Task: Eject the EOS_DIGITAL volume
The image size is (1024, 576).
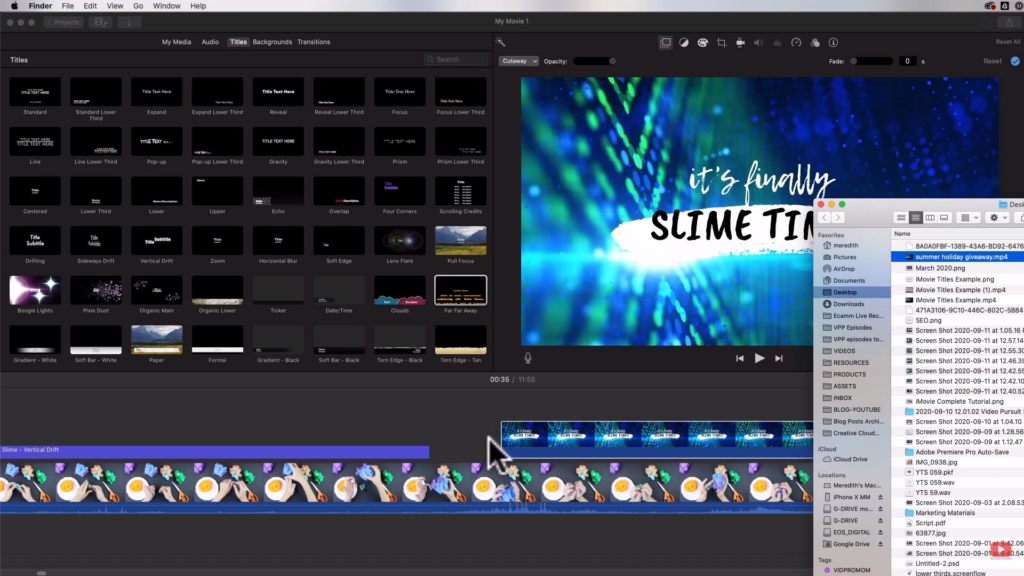Action: tap(880, 532)
